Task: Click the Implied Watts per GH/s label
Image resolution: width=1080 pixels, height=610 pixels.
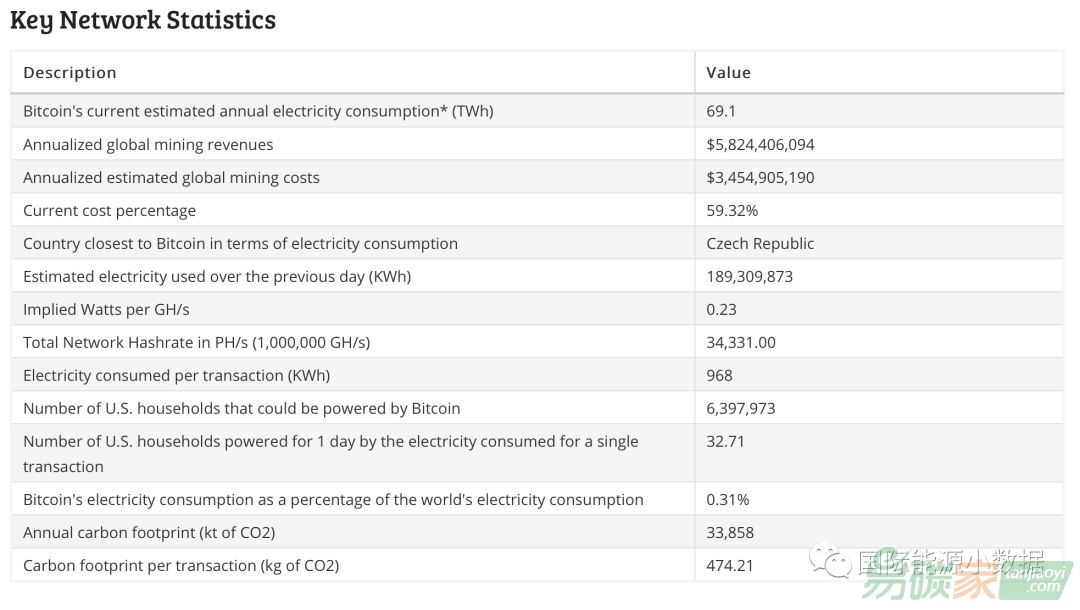Action: [106, 310]
